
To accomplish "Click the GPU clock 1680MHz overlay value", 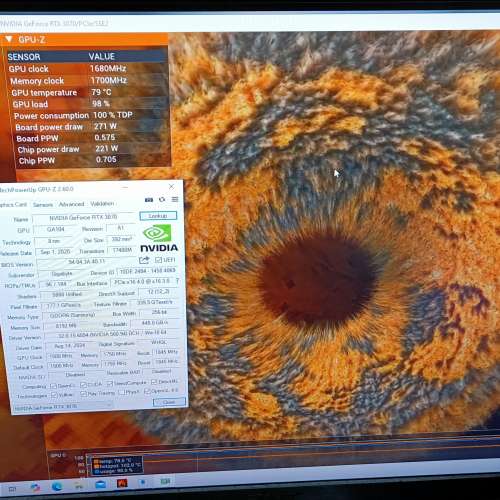I will [108, 68].
